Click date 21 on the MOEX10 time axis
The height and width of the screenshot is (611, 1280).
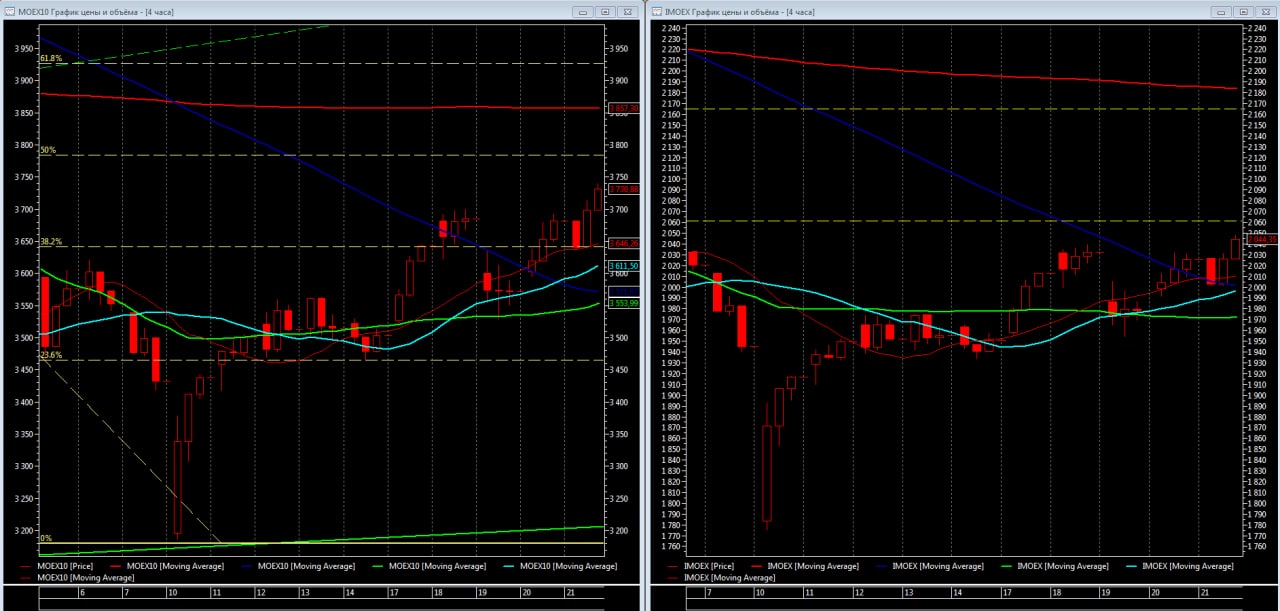tap(571, 593)
